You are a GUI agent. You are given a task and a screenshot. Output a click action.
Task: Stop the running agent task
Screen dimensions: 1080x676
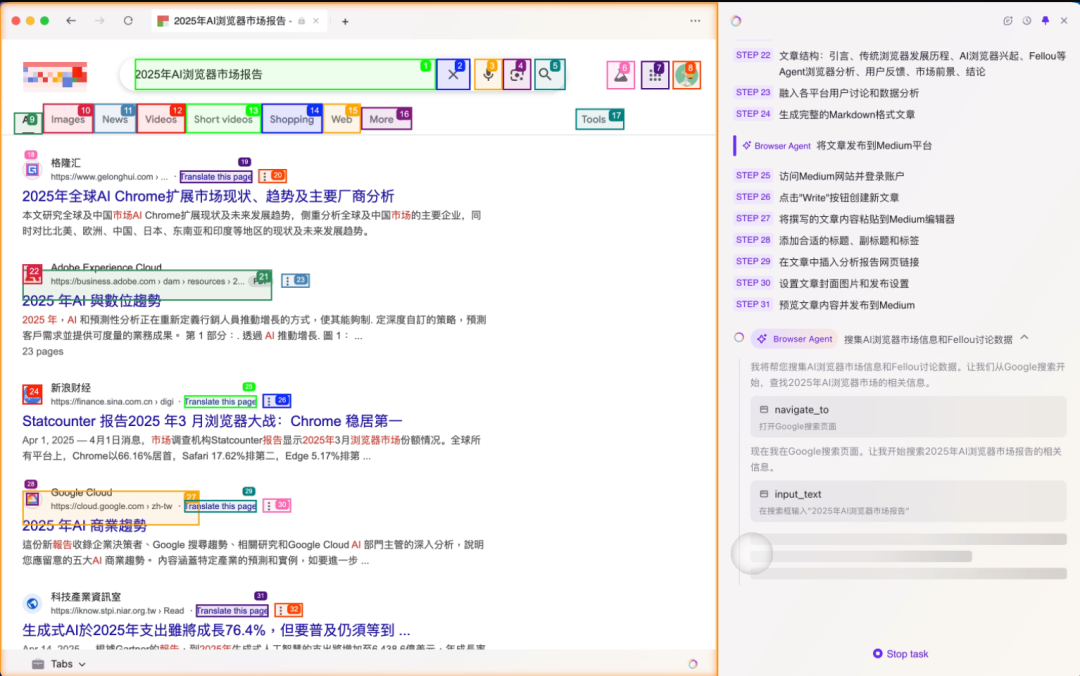(x=900, y=653)
